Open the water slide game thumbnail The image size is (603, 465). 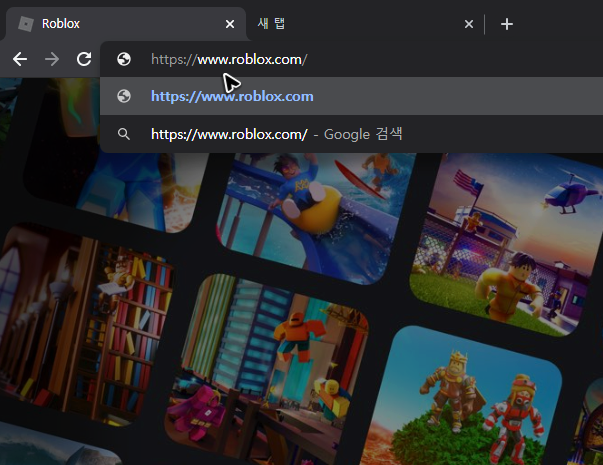tap(315, 218)
